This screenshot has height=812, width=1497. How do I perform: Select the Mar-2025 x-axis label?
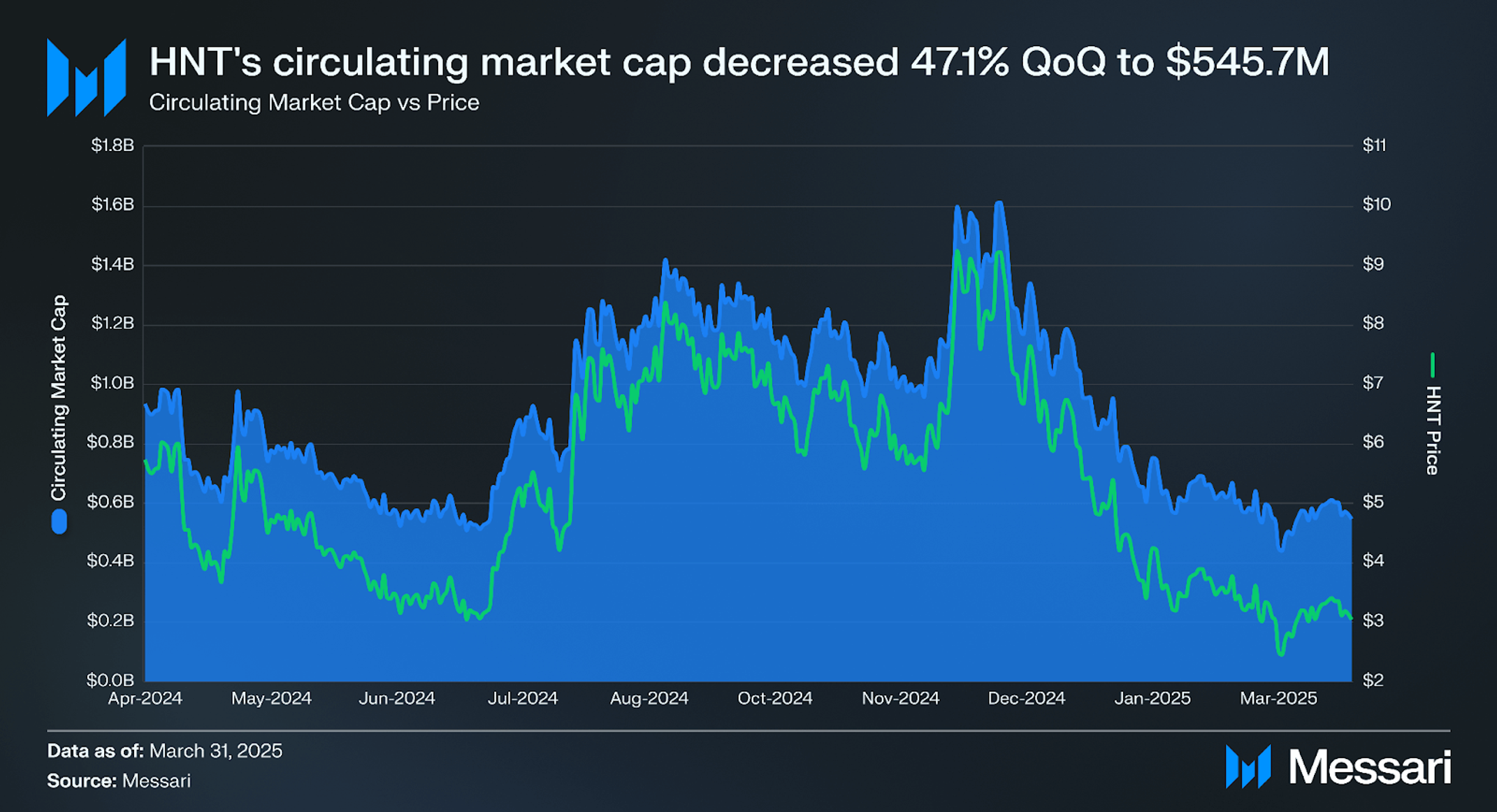1278,698
